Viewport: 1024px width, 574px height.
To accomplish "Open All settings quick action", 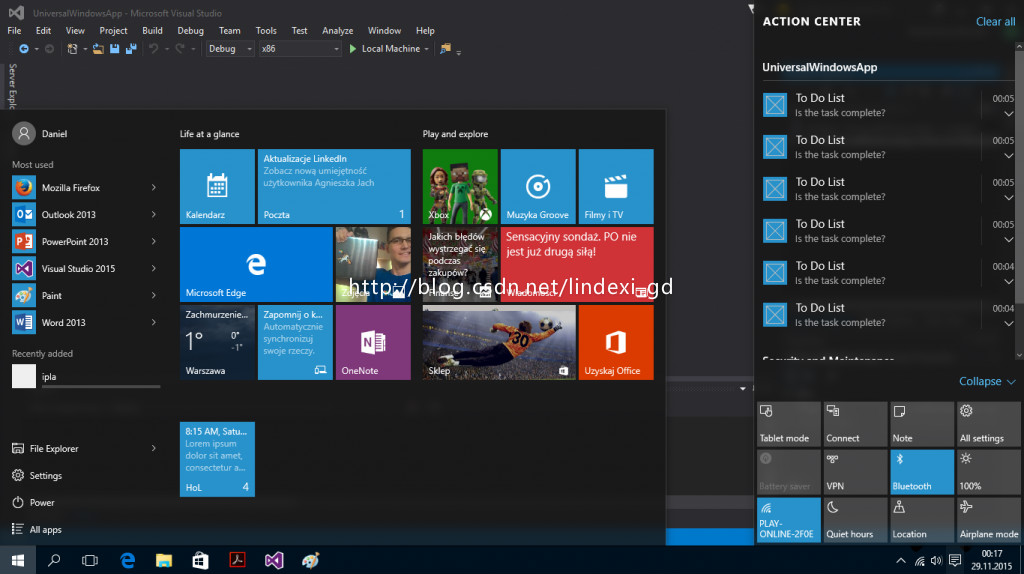I will point(989,424).
